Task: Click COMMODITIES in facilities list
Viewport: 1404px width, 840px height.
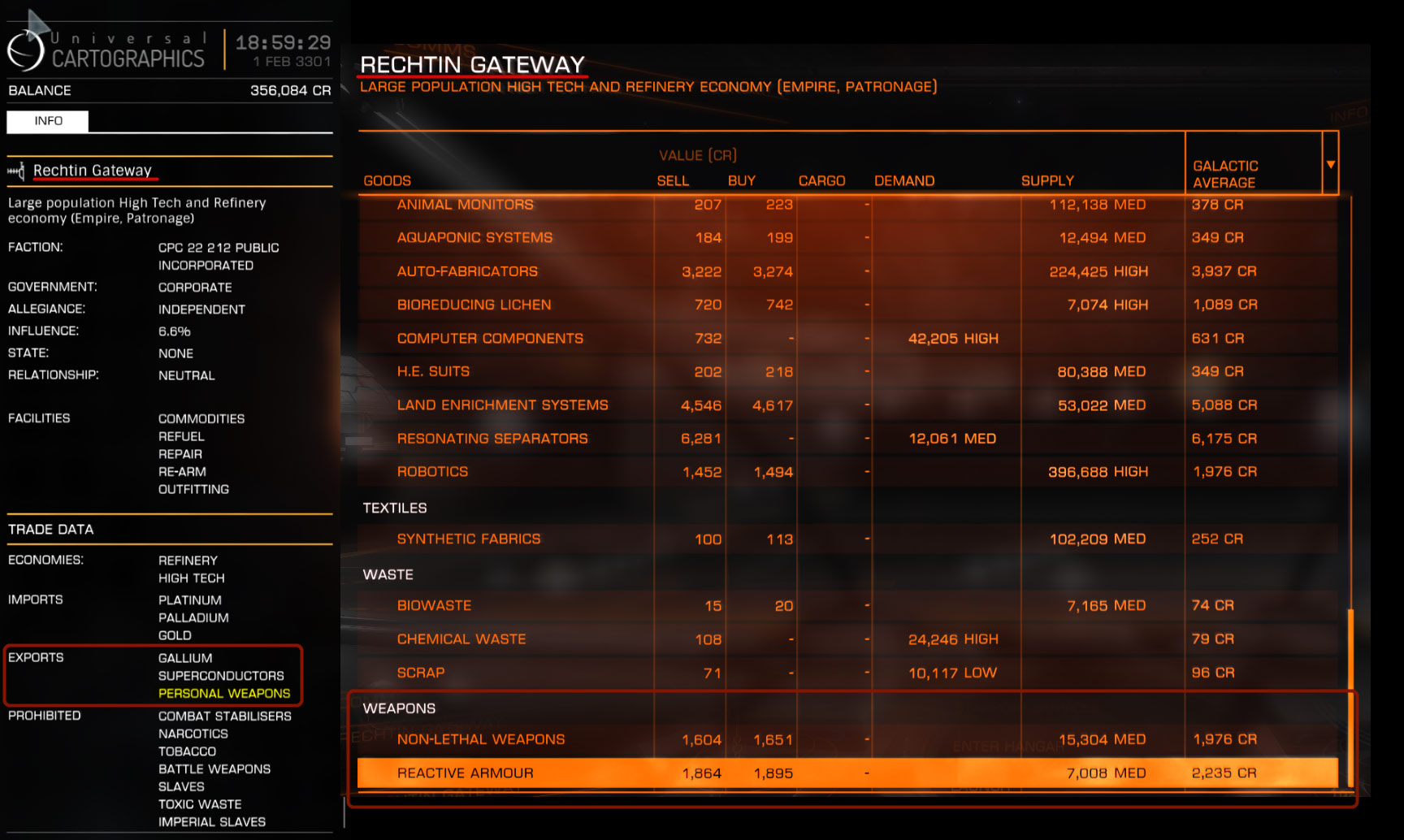Action: pos(201,418)
